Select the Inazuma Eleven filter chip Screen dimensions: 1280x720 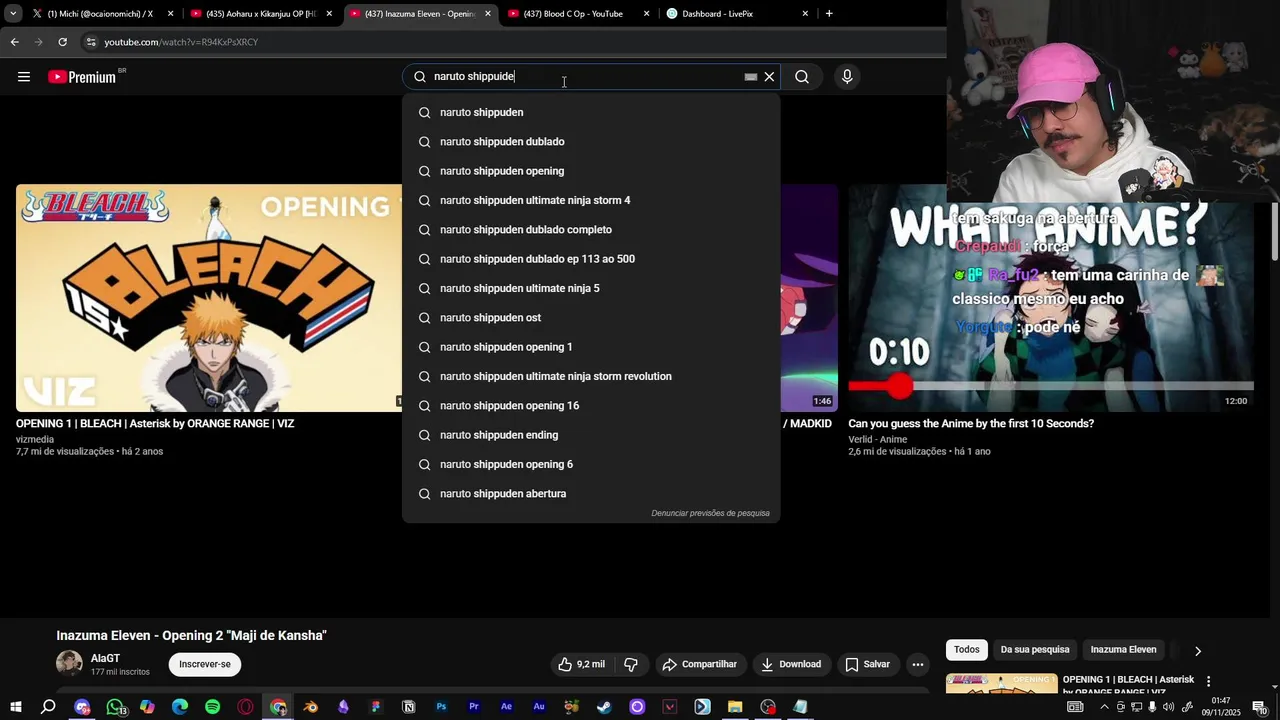1123,650
